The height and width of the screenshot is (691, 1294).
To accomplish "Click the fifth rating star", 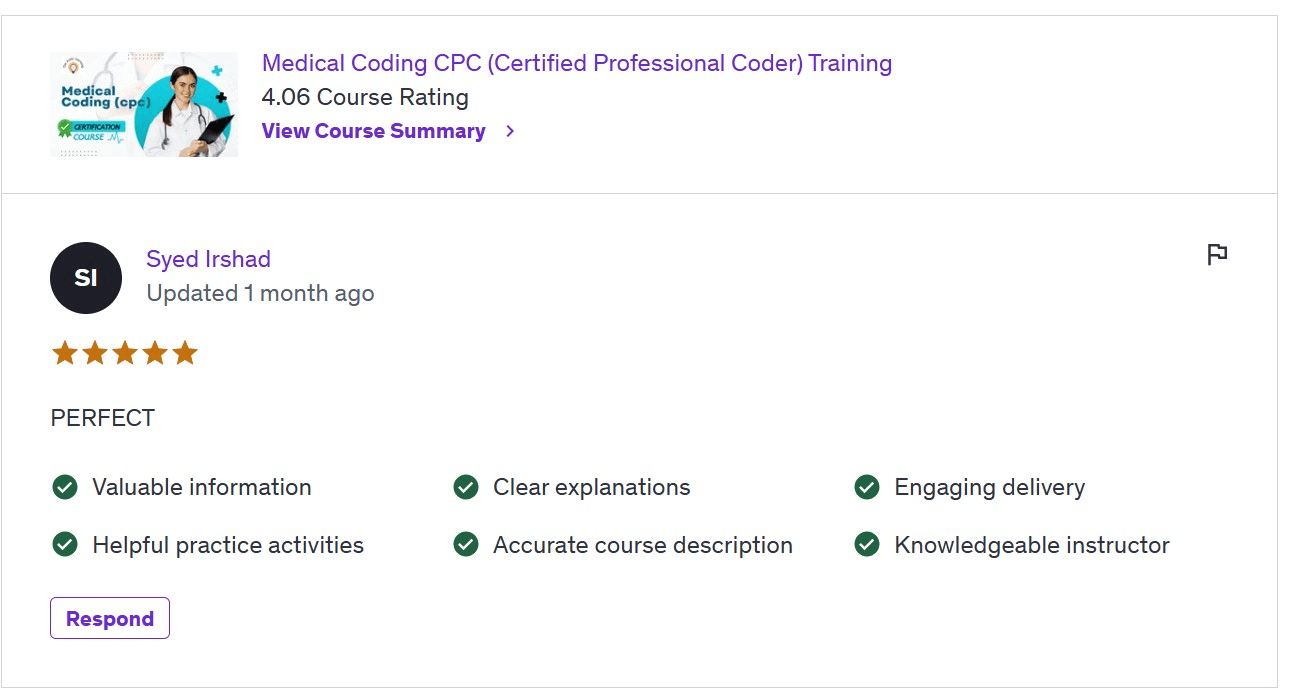I will pos(185,353).
